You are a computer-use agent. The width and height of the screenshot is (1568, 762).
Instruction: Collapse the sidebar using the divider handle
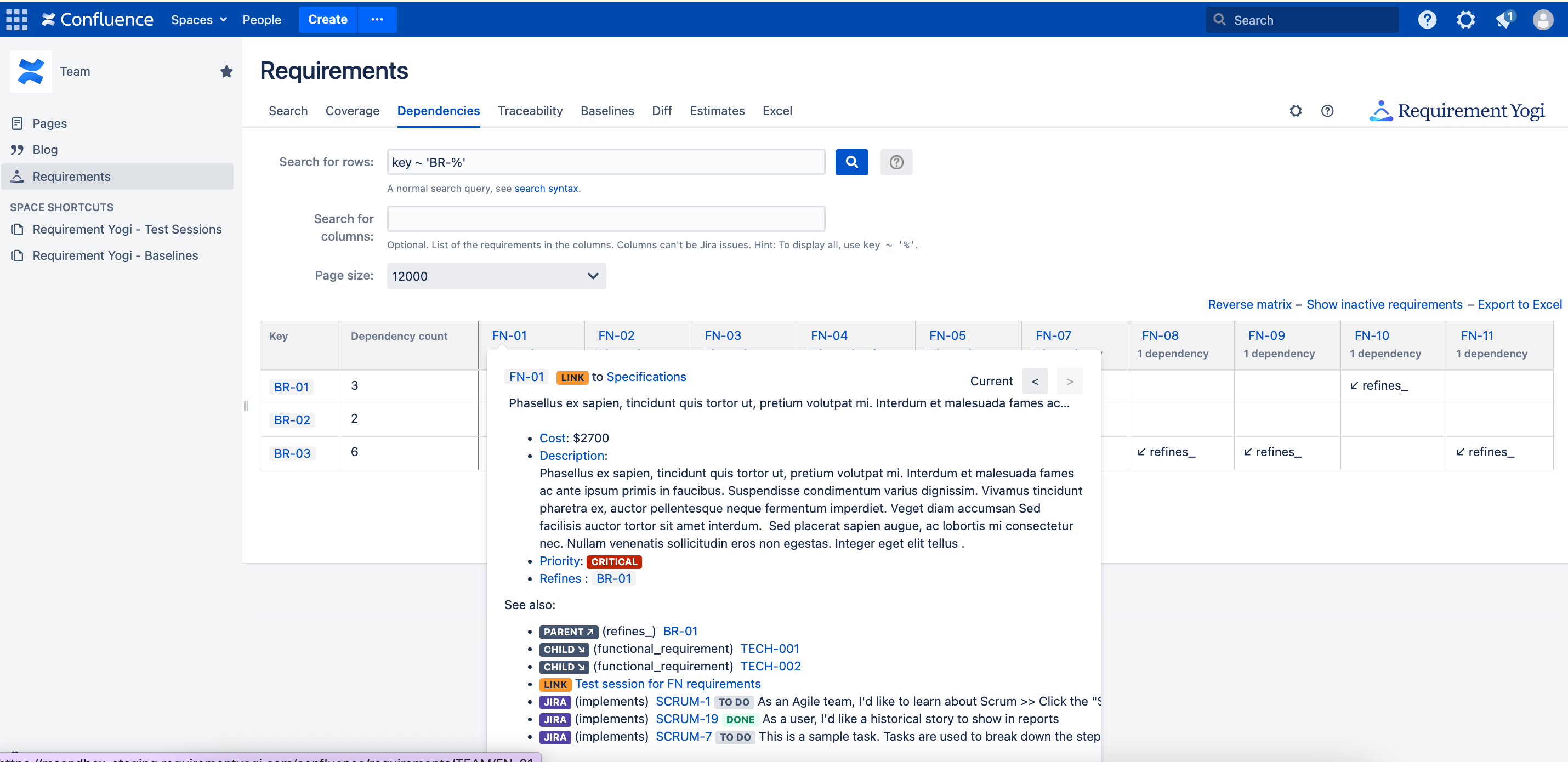[x=246, y=405]
